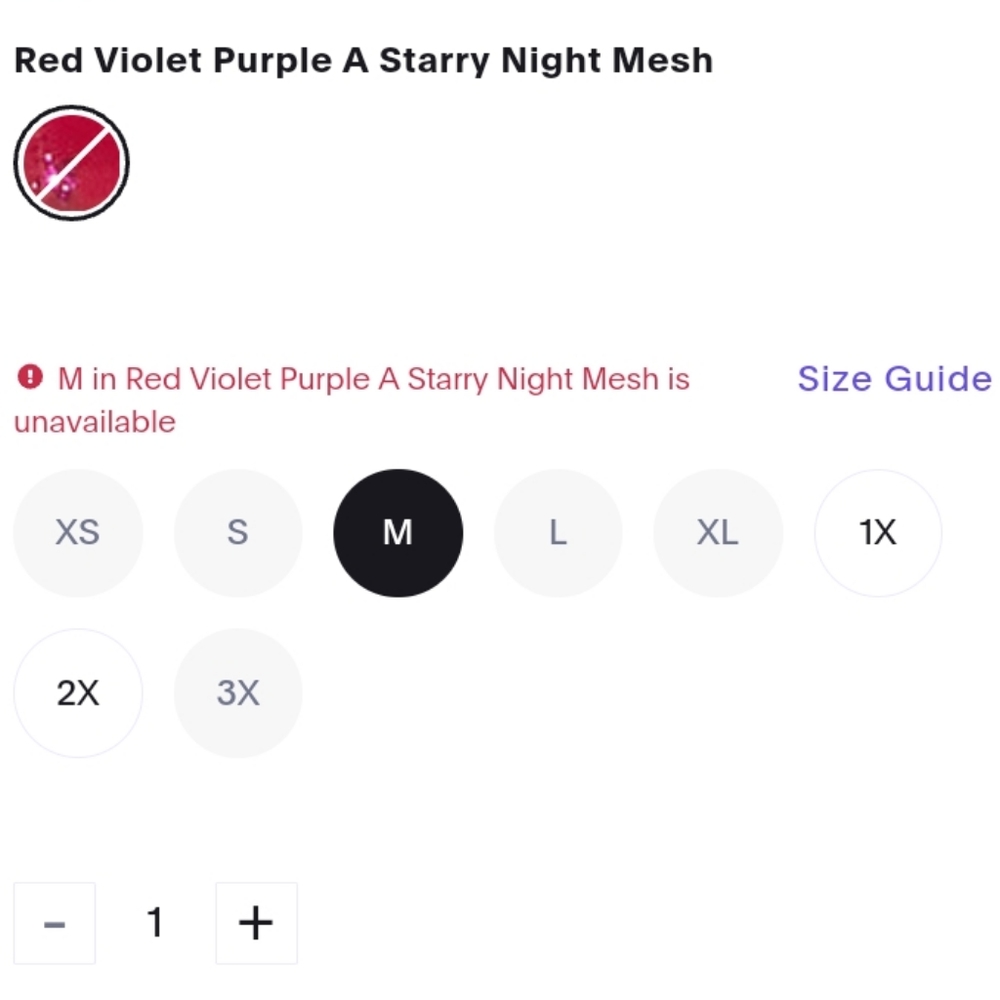Image resolution: width=1000 pixels, height=1000 pixels.
Task: Select size XL
Action: (x=718, y=533)
